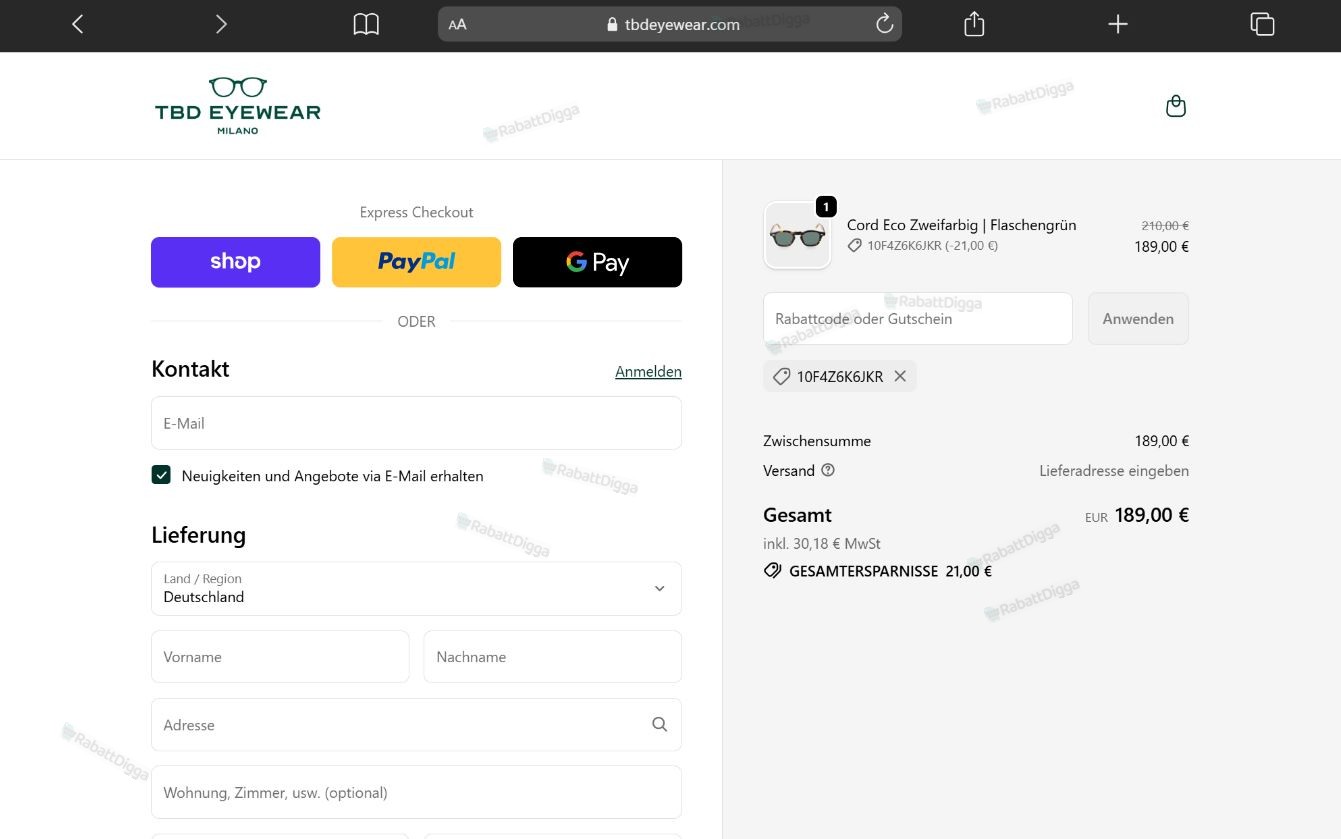This screenshot has height=839, width=1341.
Task: Click the address search magnifier icon
Action: (659, 724)
